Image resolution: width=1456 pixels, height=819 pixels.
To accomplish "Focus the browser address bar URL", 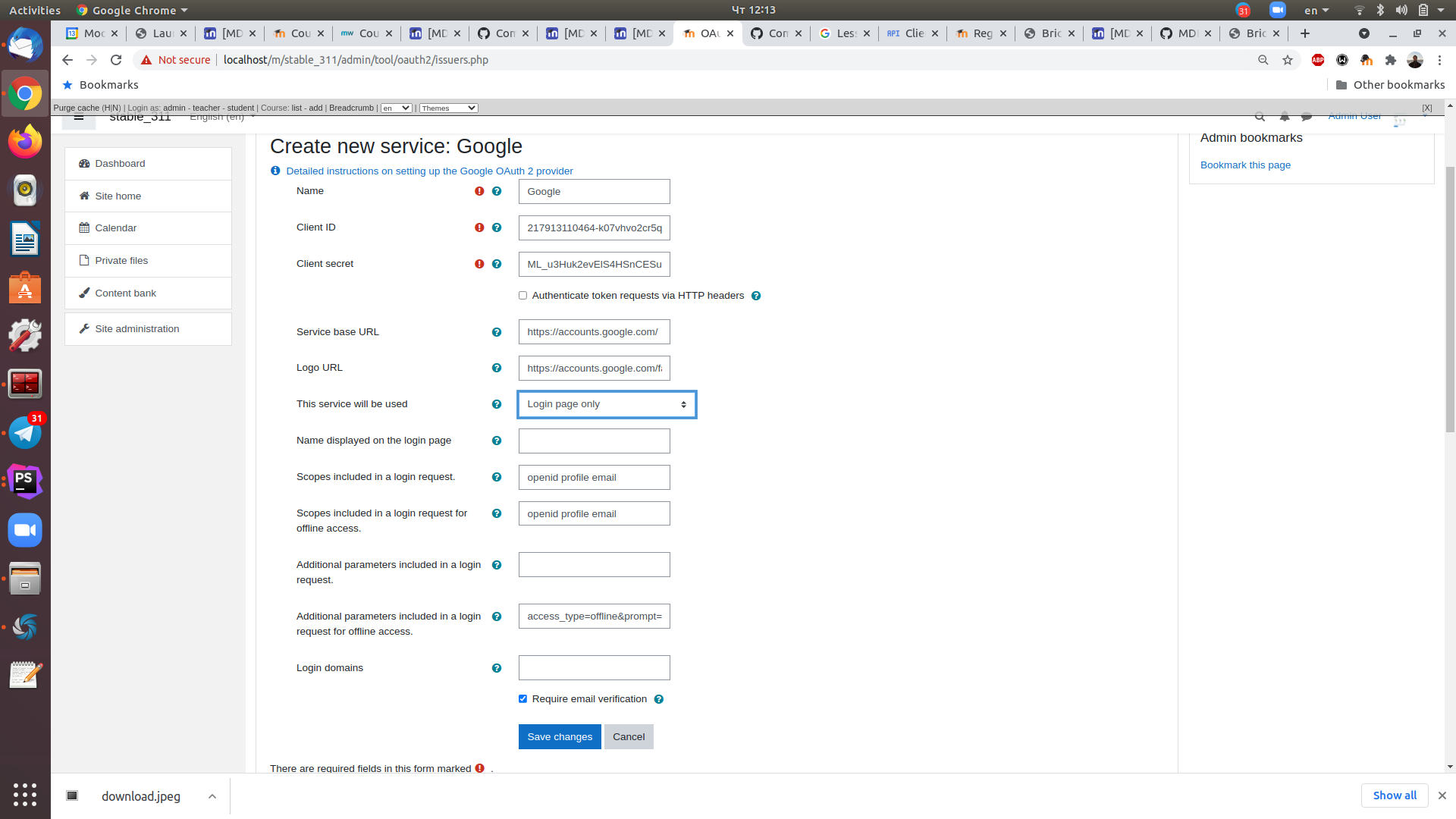I will point(356,60).
